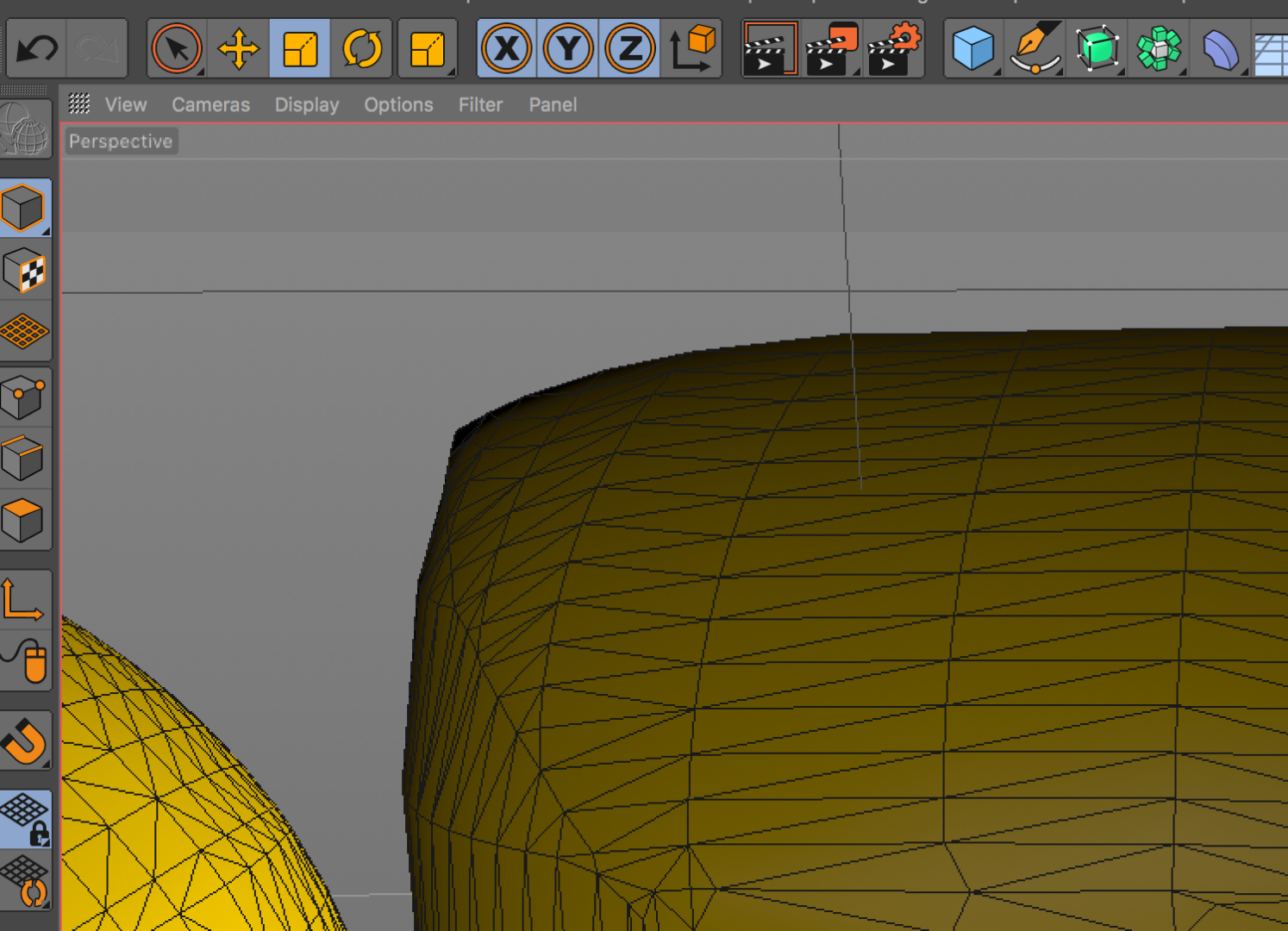1288x931 pixels.
Task: Toggle the Y axis lock
Action: click(569, 48)
